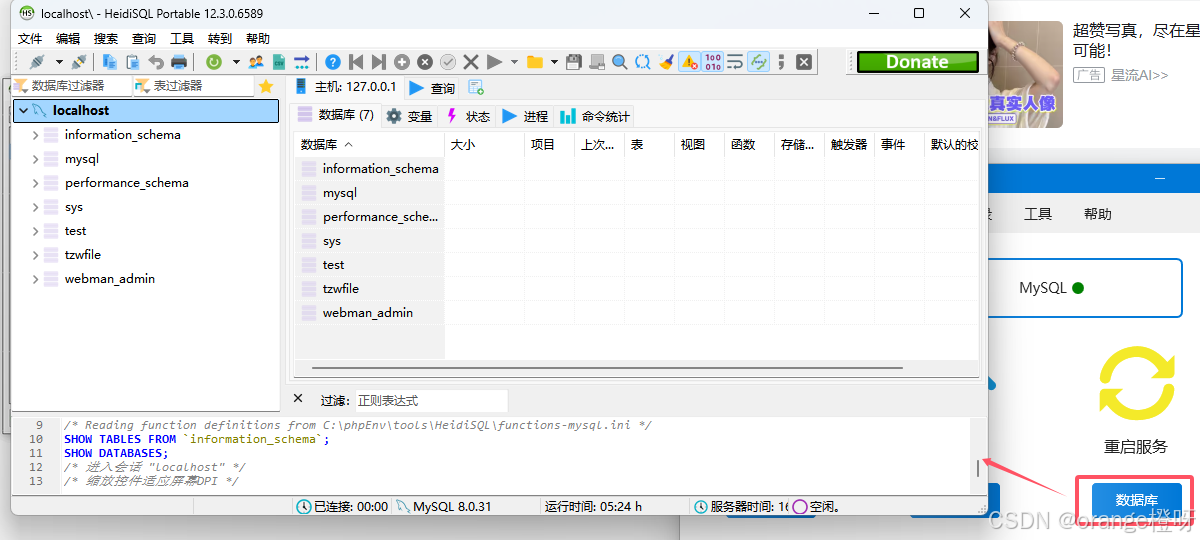Click the new query tab icon
The image size is (1200, 540).
coord(476,88)
